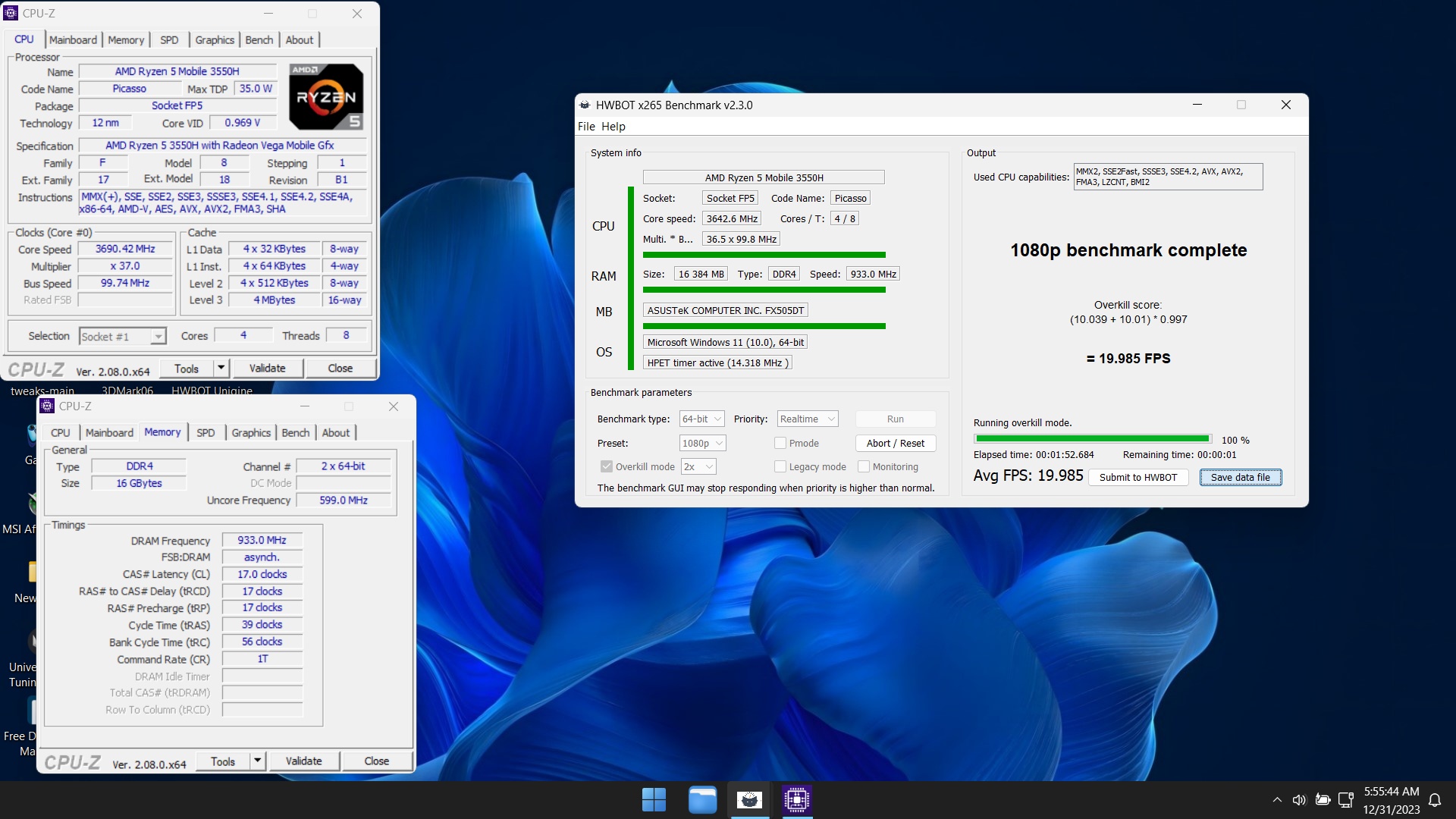Image resolution: width=1456 pixels, height=819 pixels.
Task: Click the Multiplier x 37.0 value
Action: point(126,266)
